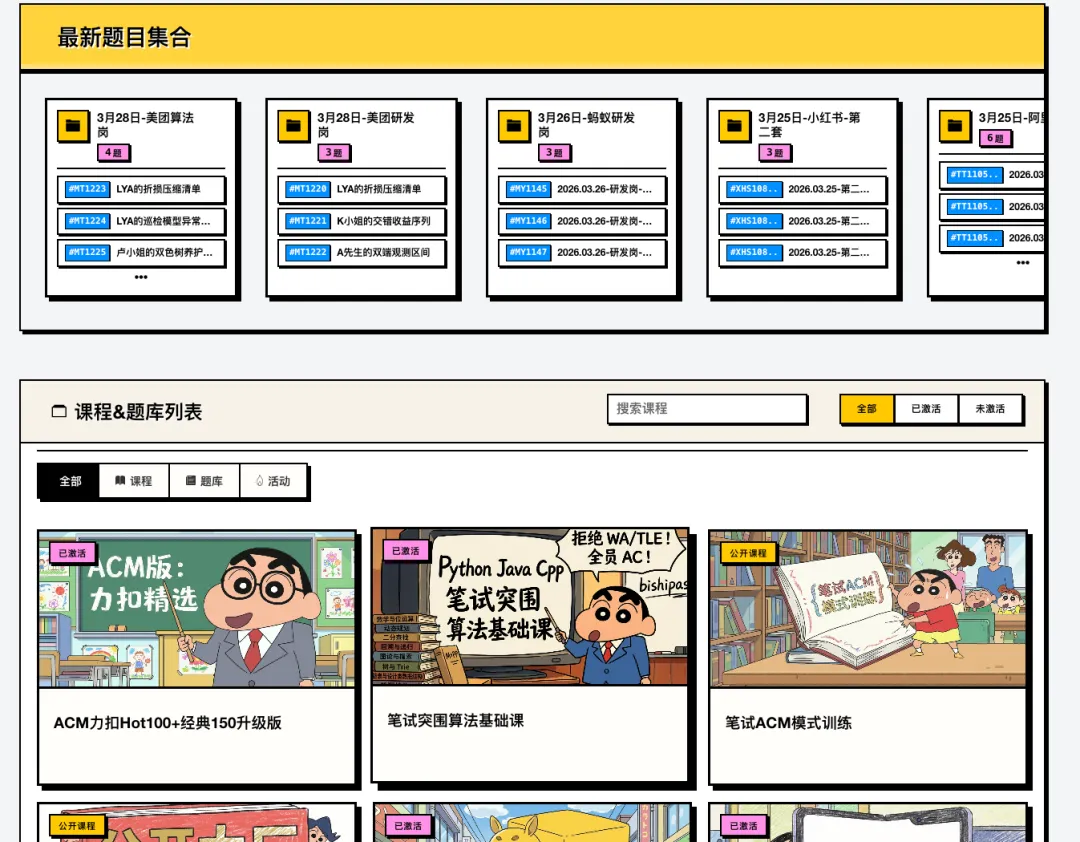
Task: Expand more problems in 美团算法岗 card
Action: tap(141, 277)
